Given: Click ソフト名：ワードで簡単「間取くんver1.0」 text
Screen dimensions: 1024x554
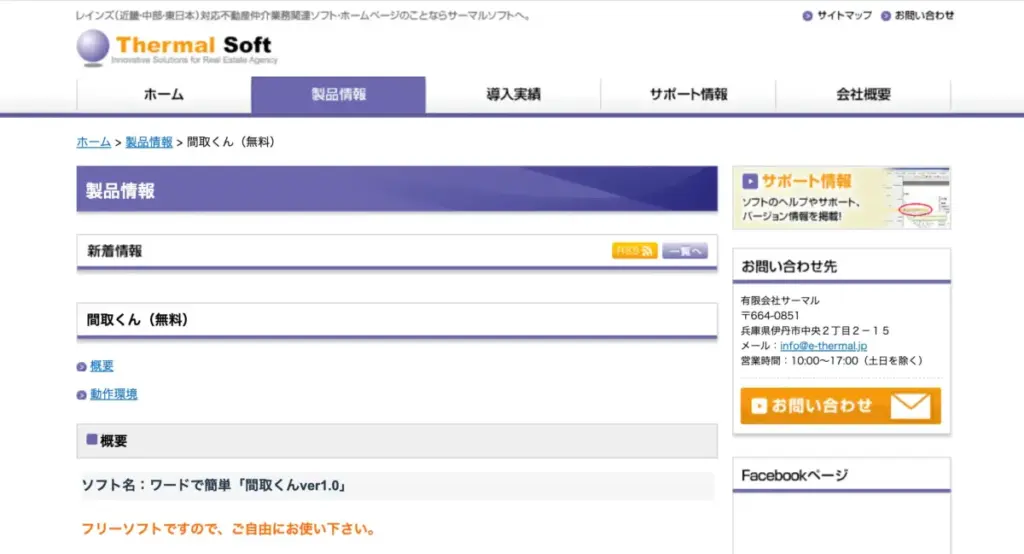Looking at the screenshot, I should point(214,485).
